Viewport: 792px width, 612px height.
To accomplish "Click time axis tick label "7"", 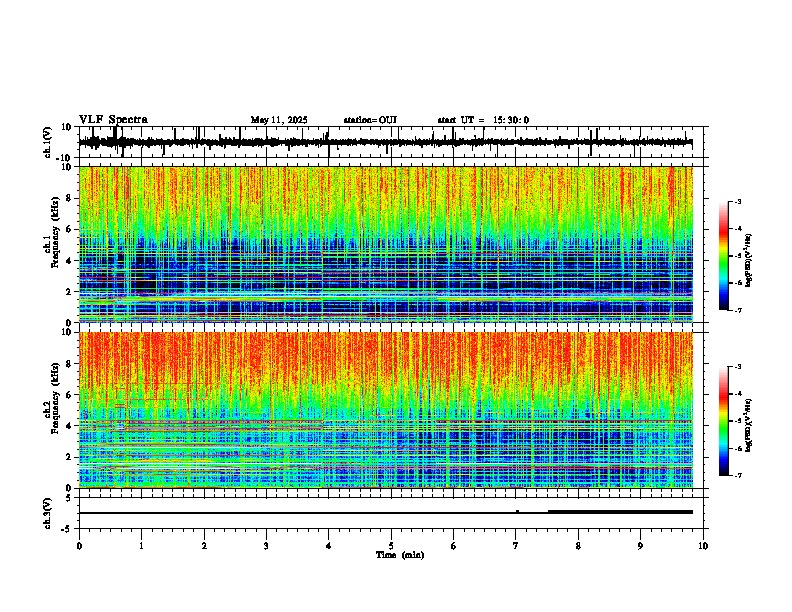I will click(516, 545).
